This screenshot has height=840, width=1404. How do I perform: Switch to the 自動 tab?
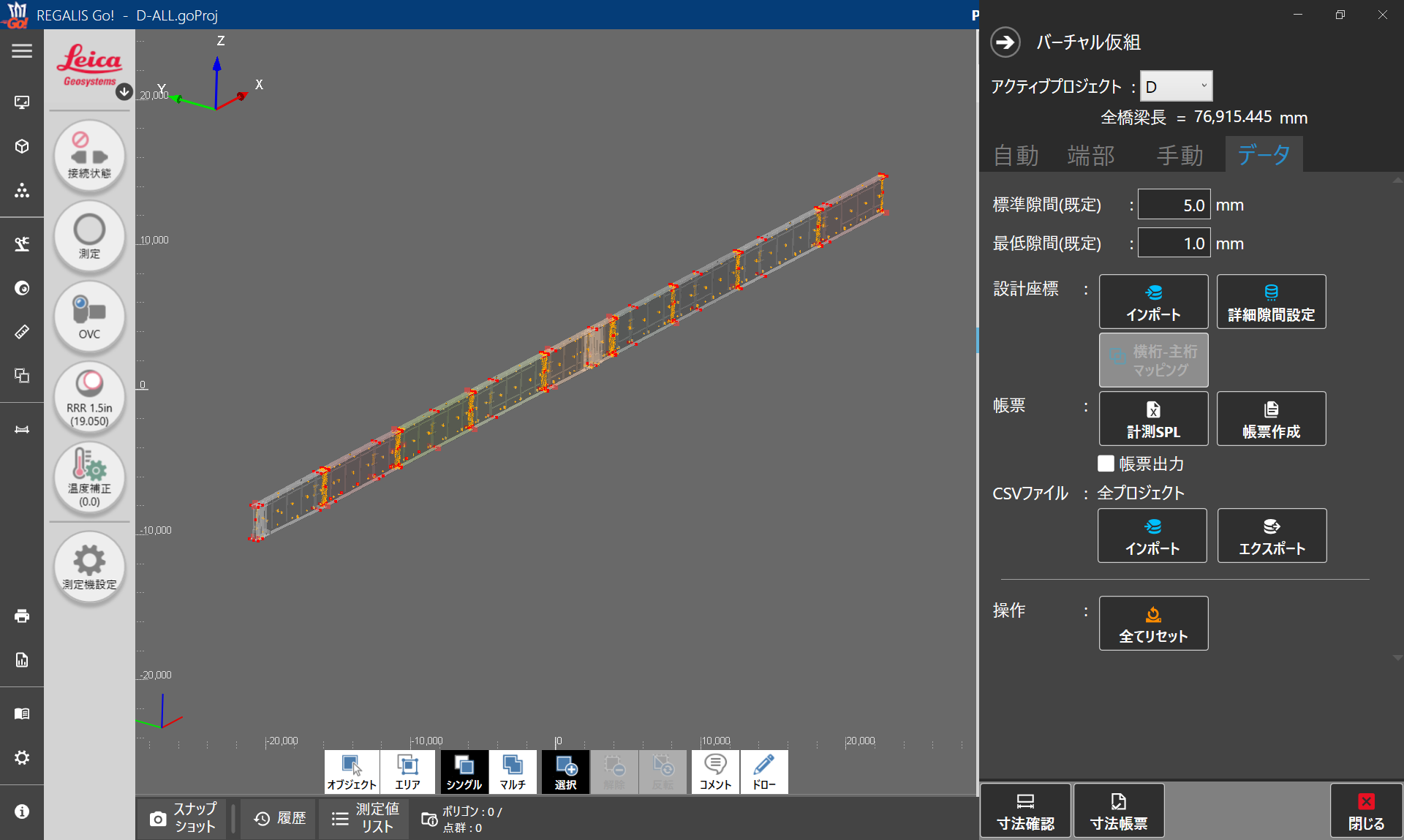coord(1016,155)
